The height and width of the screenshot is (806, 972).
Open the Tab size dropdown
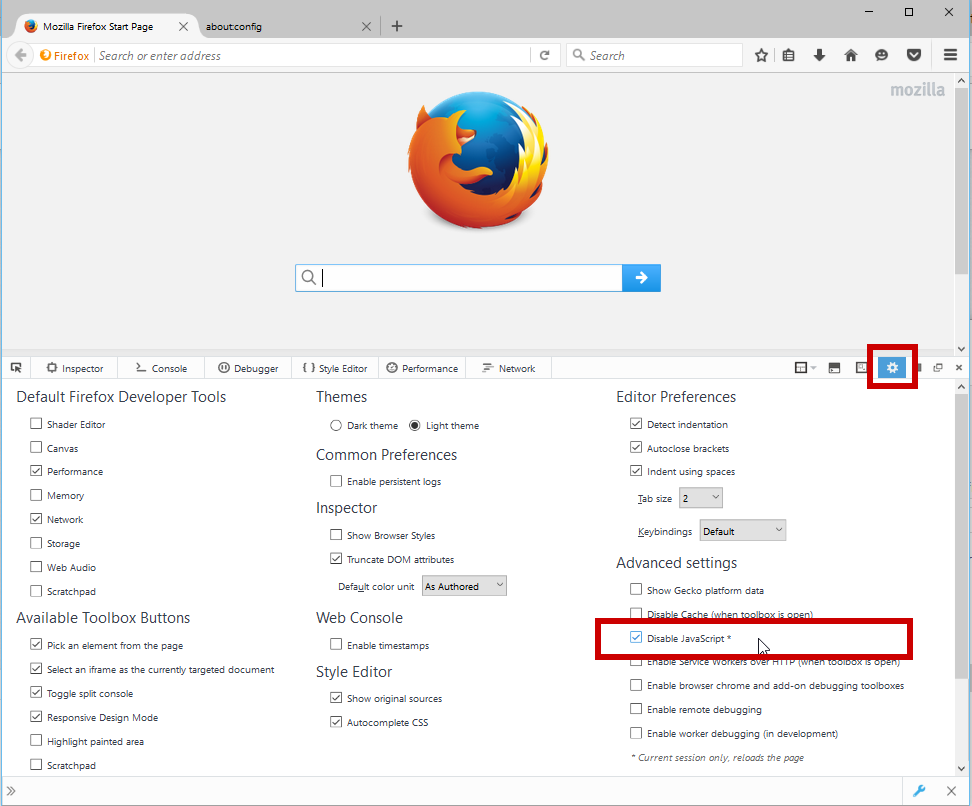(x=700, y=498)
